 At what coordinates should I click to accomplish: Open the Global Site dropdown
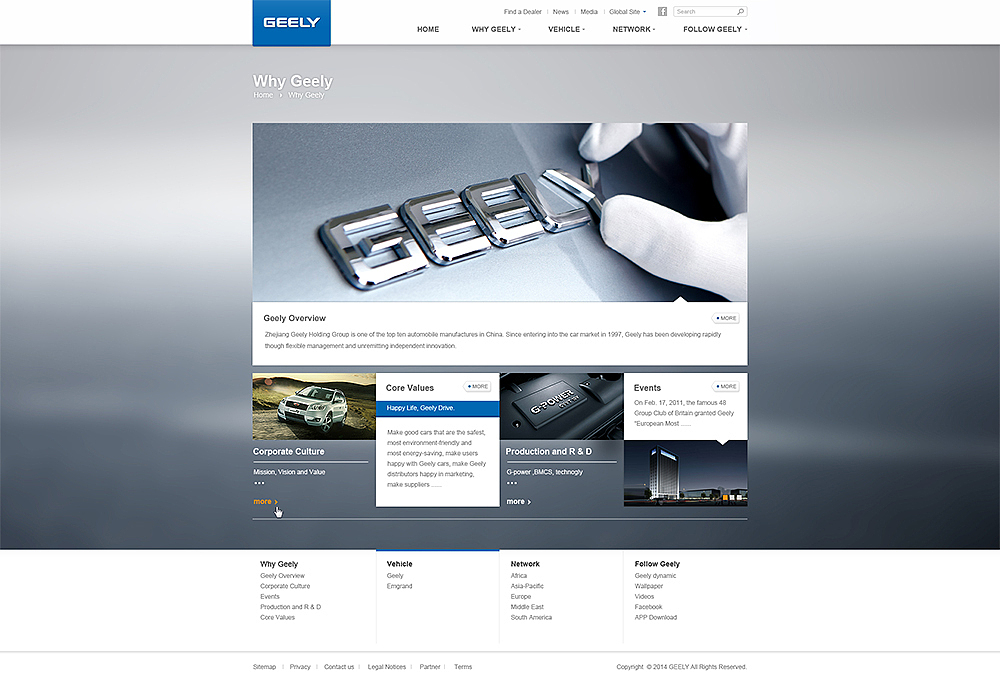(628, 11)
